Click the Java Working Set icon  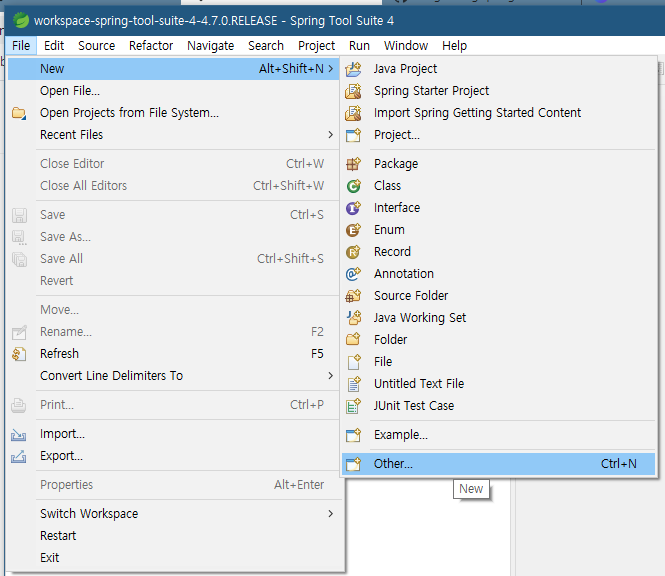point(353,318)
